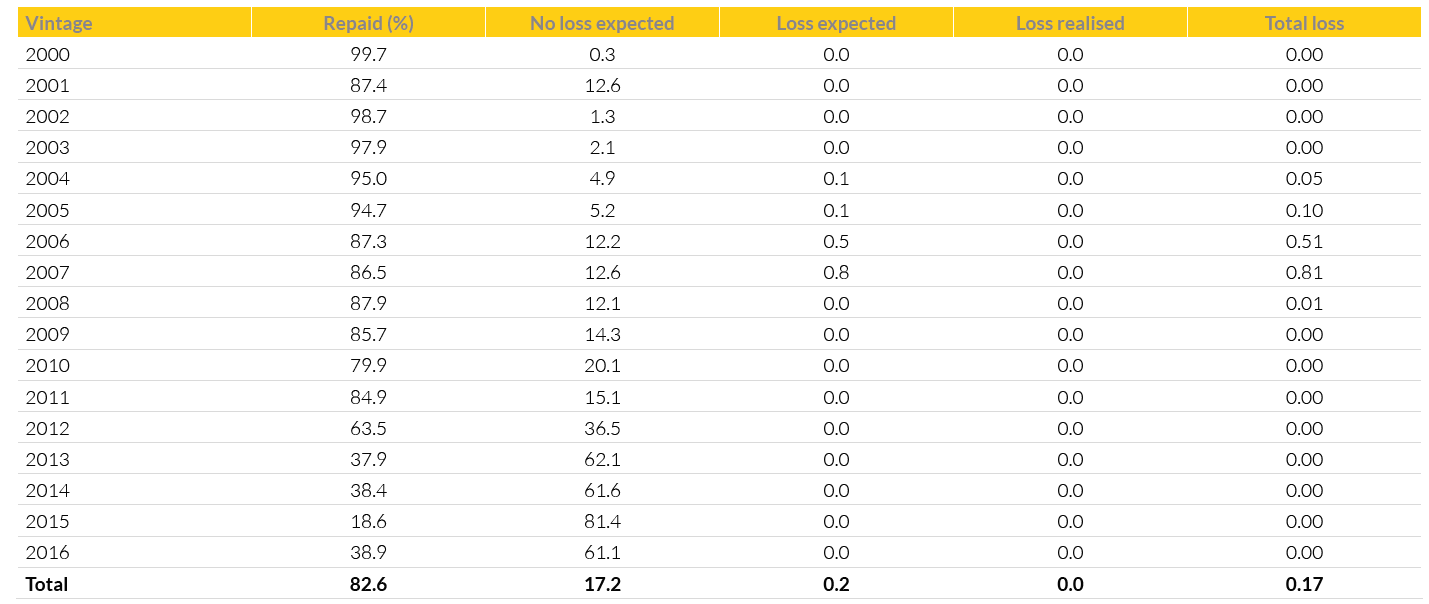This screenshot has height=604, width=1429.
Task: Select the Loss realised column header
Action: click(x=1070, y=23)
